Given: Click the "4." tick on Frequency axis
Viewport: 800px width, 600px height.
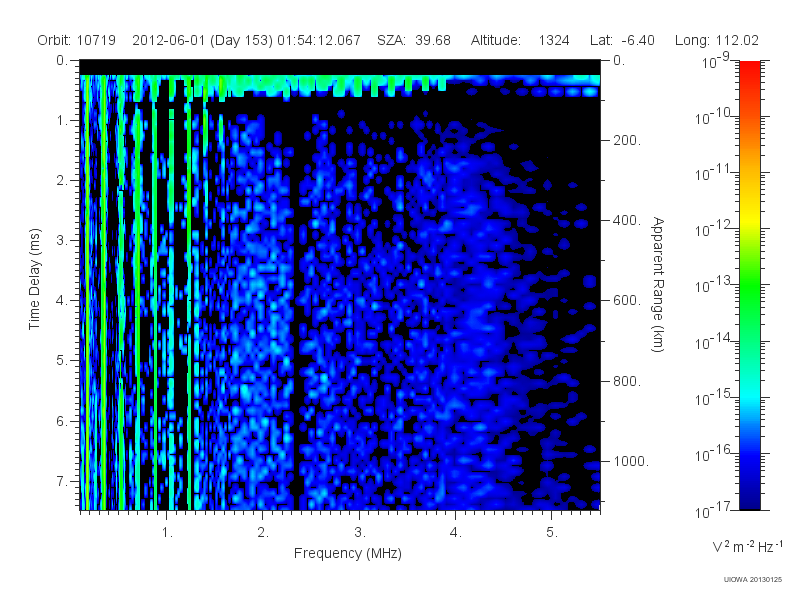Looking at the screenshot, I should (456, 533).
